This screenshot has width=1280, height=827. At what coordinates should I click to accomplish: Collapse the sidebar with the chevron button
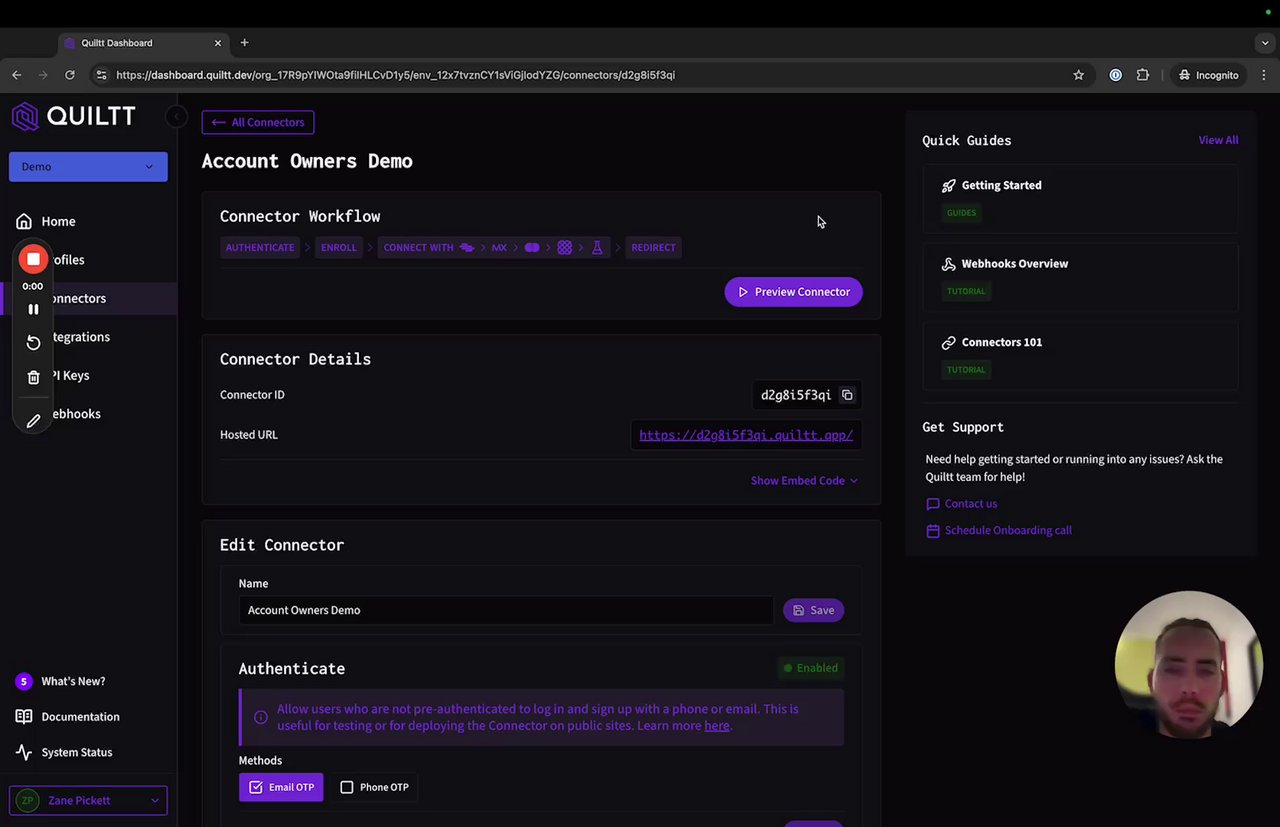click(176, 117)
